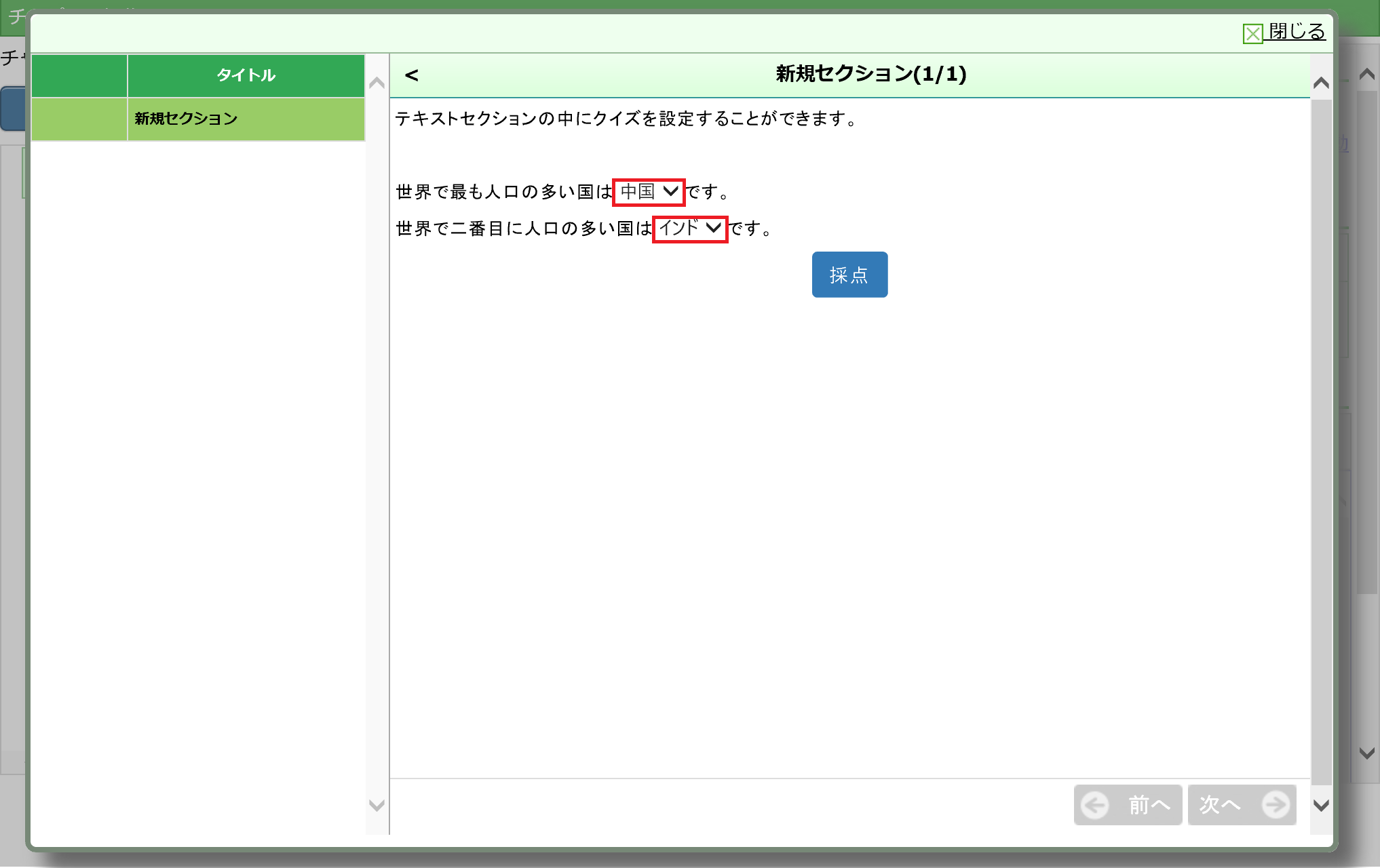Collapse sidebar with the < arrow
Image resolution: width=1380 pixels, height=868 pixels.
(411, 75)
